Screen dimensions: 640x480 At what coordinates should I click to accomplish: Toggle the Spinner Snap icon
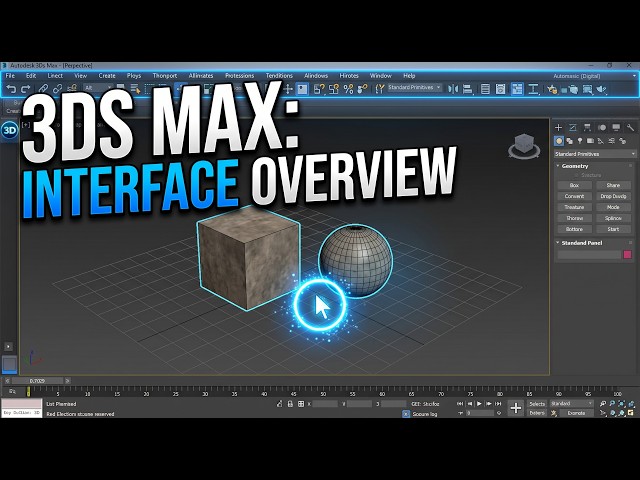coord(362,89)
